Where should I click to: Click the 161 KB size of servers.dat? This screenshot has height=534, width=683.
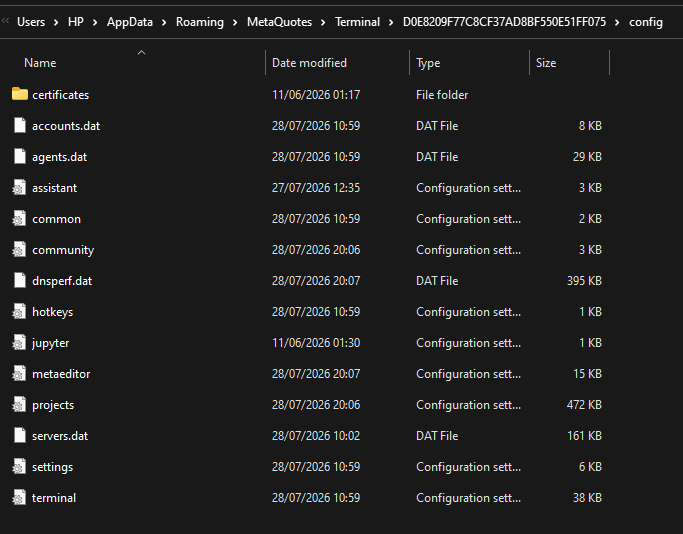tap(584, 436)
